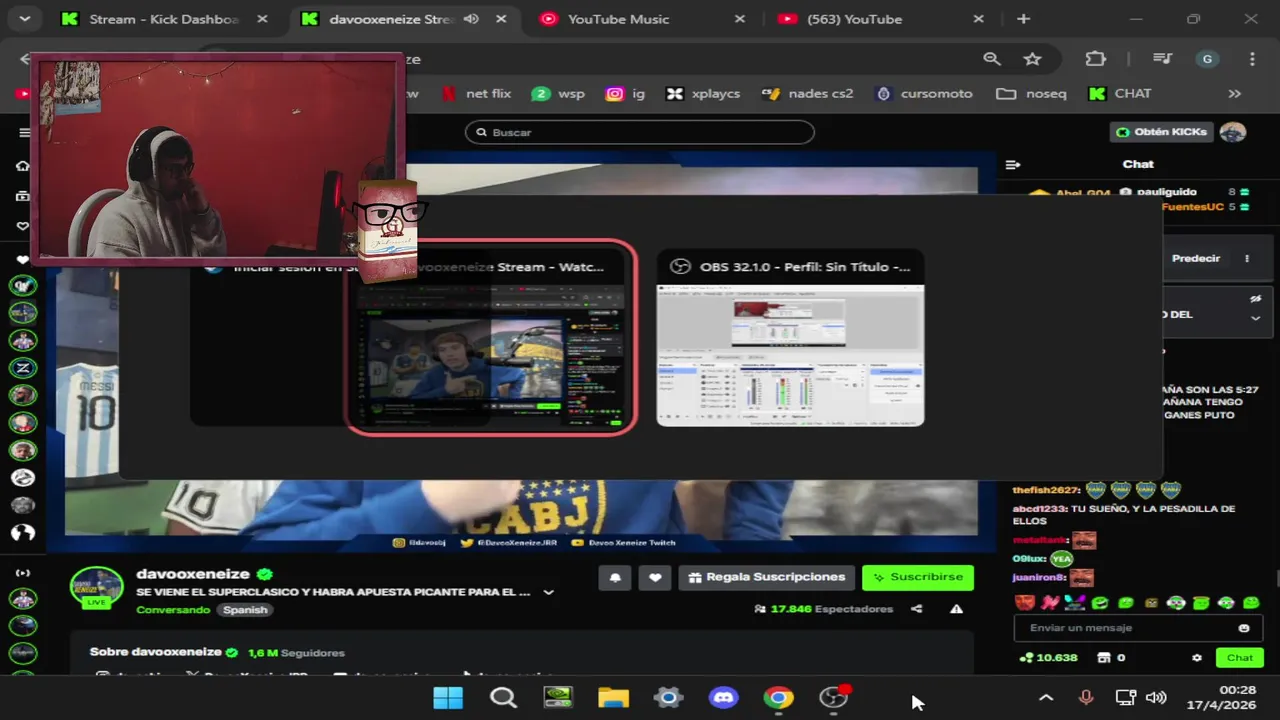Click the davooxeneize channel name
This screenshot has width=1280, height=720.
tap(193, 574)
